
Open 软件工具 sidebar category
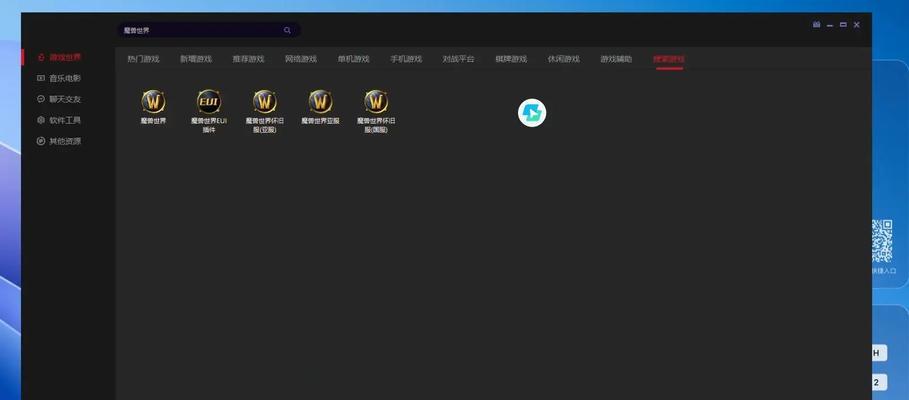click(59, 120)
